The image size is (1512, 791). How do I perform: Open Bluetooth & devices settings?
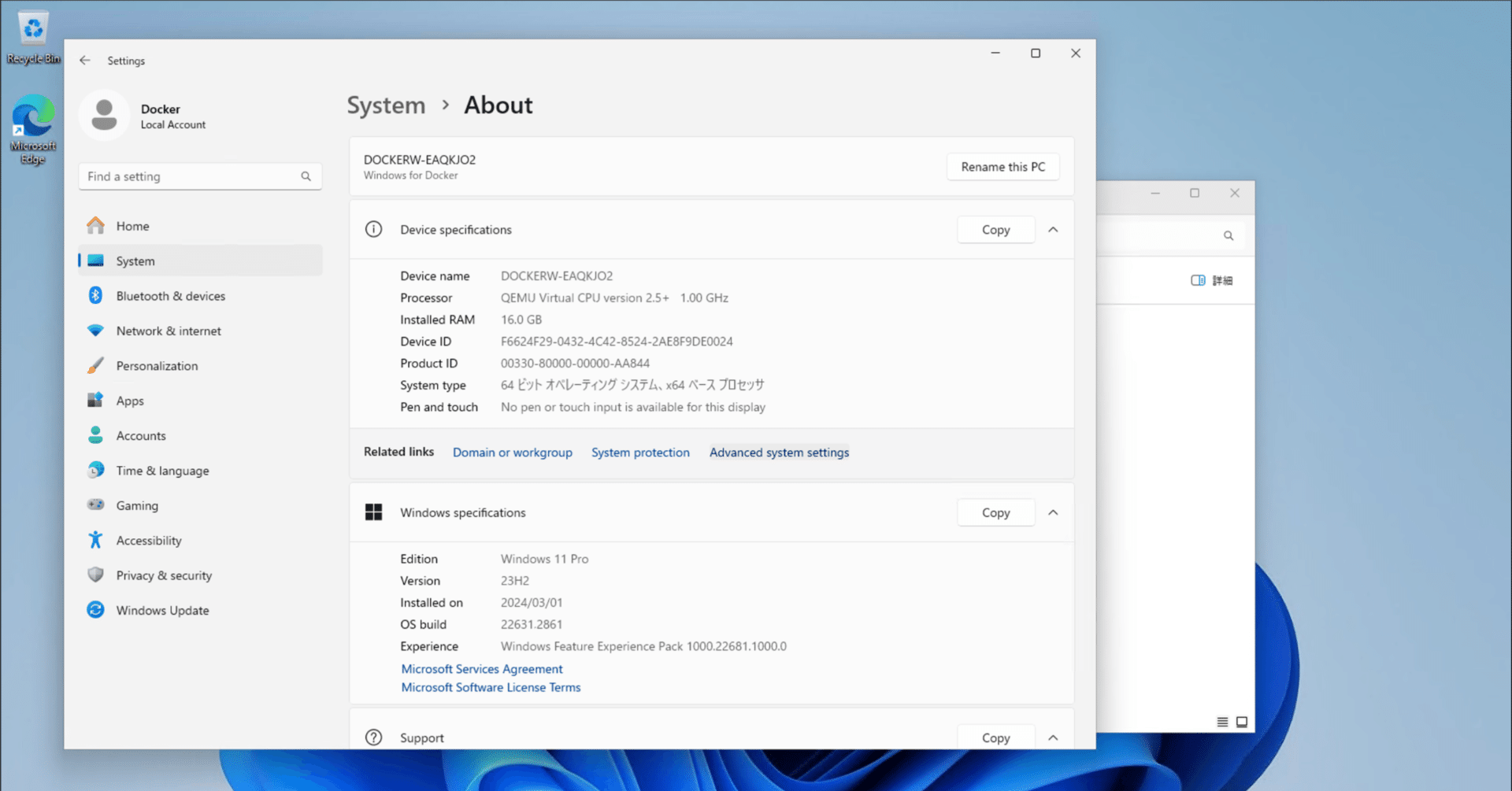coord(201,296)
